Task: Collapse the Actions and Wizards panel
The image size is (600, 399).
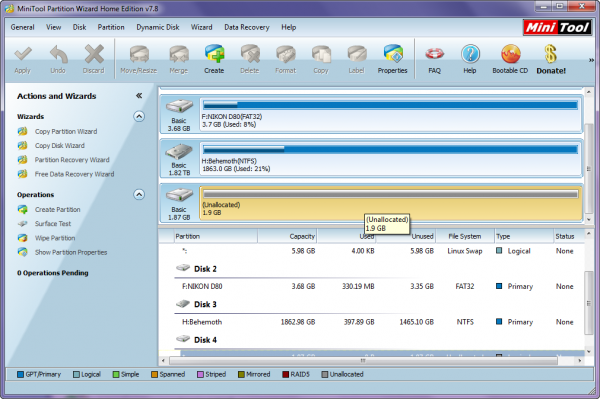Action: tap(139, 96)
